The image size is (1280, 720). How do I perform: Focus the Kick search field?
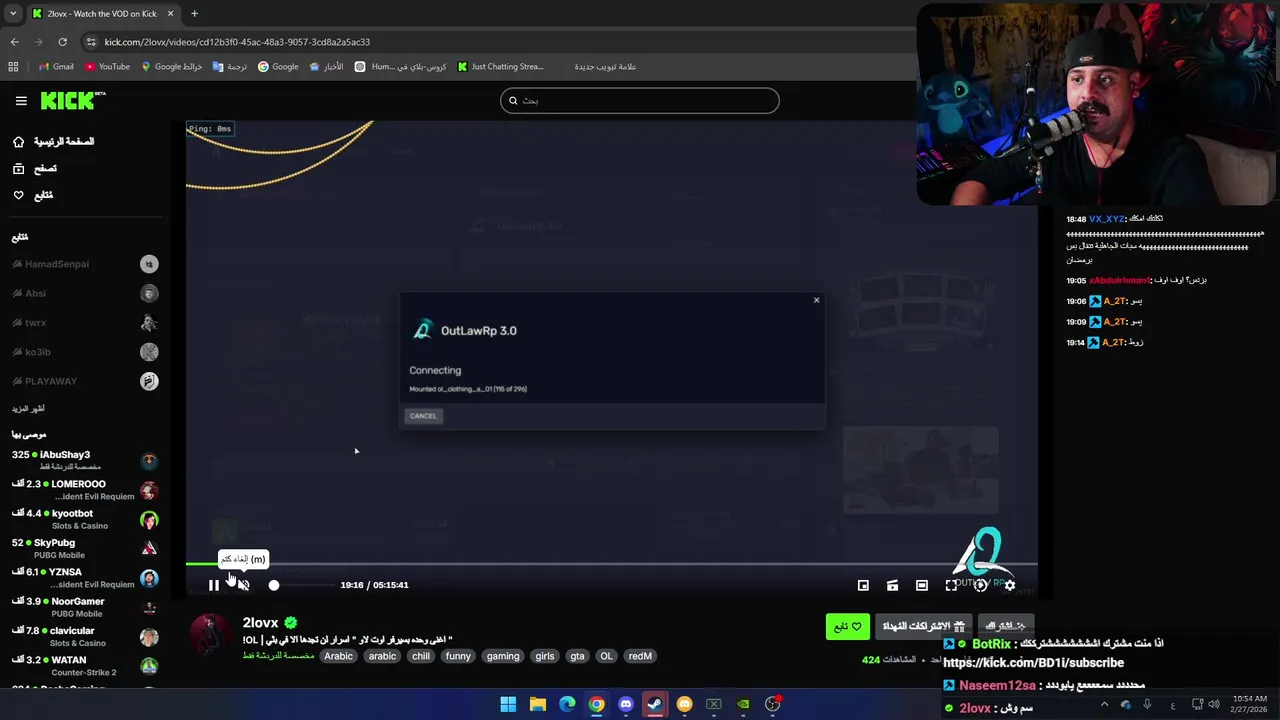pos(640,100)
